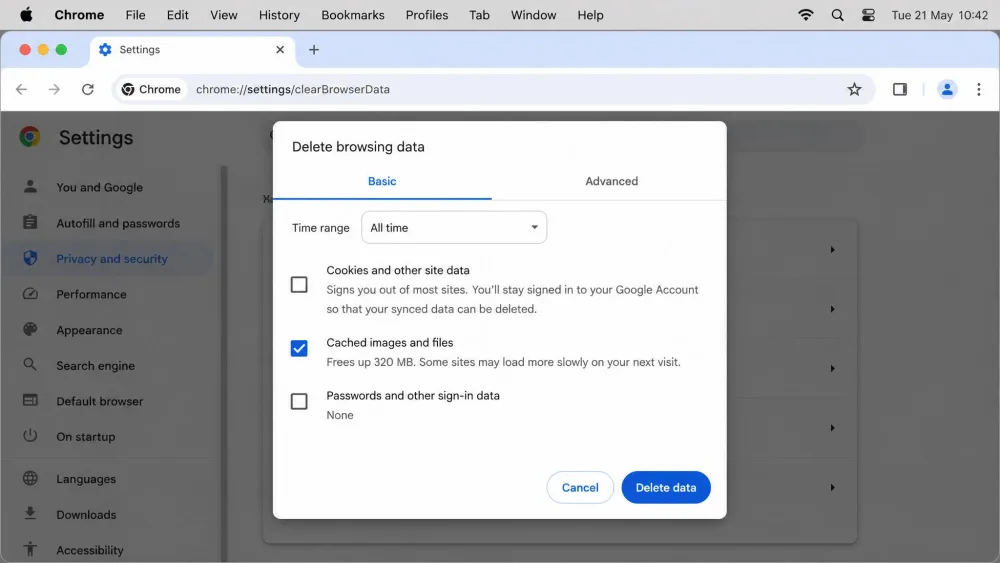The height and width of the screenshot is (563, 1000).
Task: Check Cookies and other site data
Action: tap(299, 284)
